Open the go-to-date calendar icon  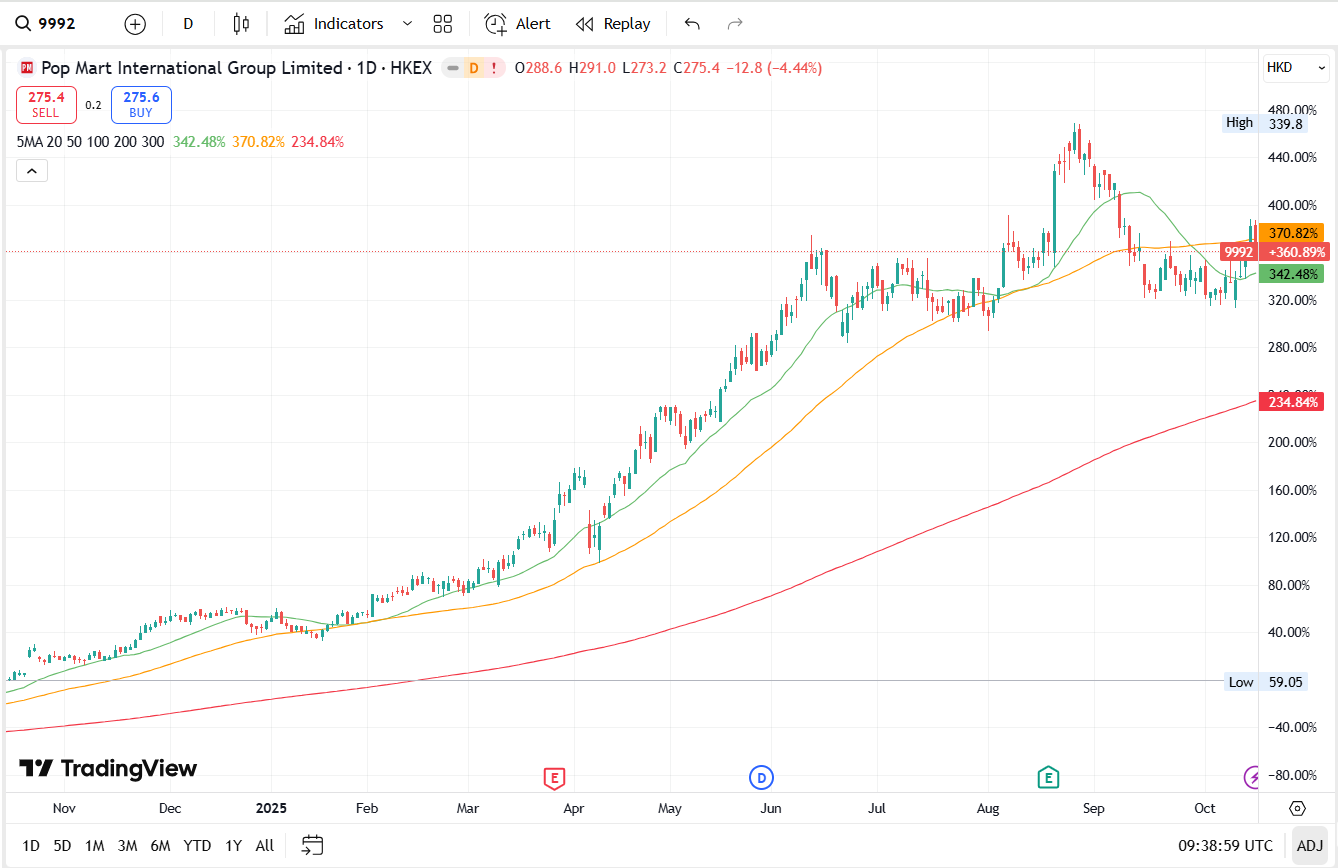click(313, 846)
